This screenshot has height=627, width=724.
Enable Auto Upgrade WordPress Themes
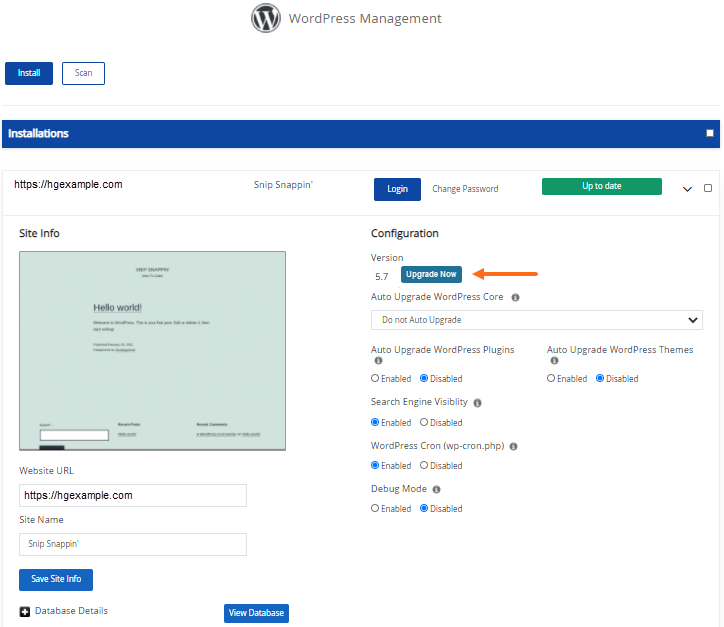coord(551,378)
